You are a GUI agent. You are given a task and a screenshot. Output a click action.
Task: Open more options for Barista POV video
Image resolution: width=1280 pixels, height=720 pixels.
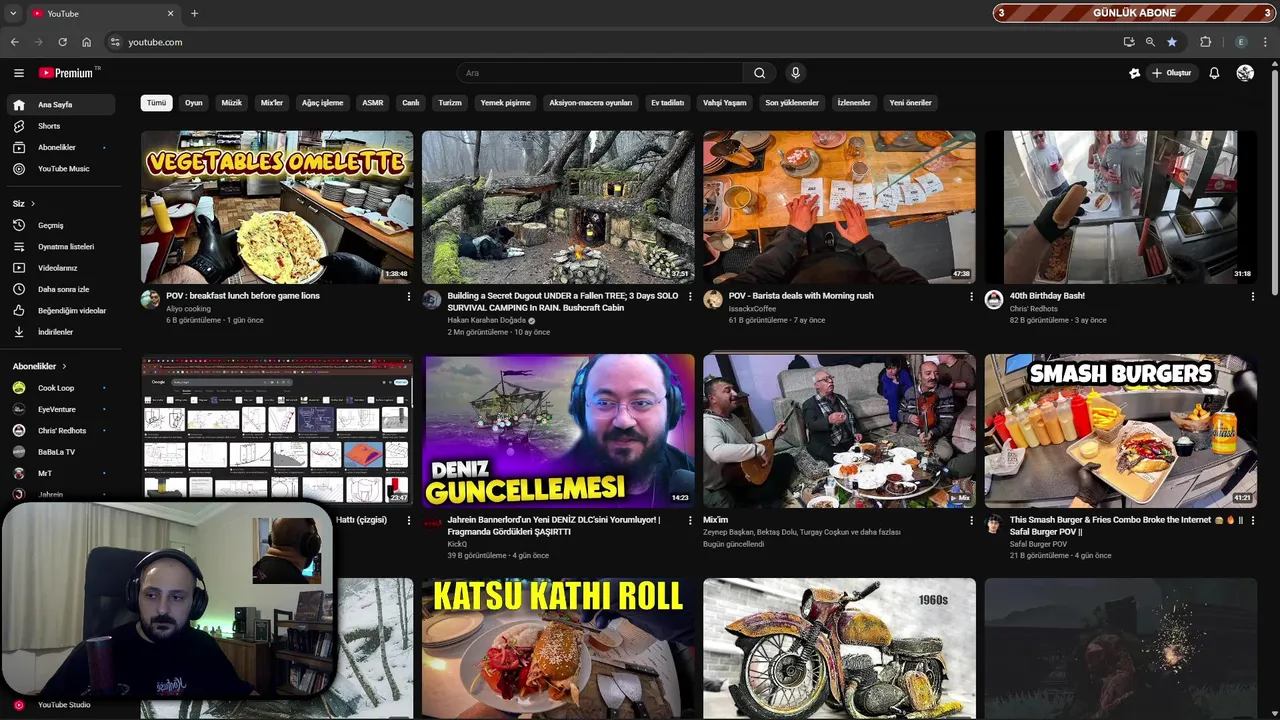coord(971,296)
